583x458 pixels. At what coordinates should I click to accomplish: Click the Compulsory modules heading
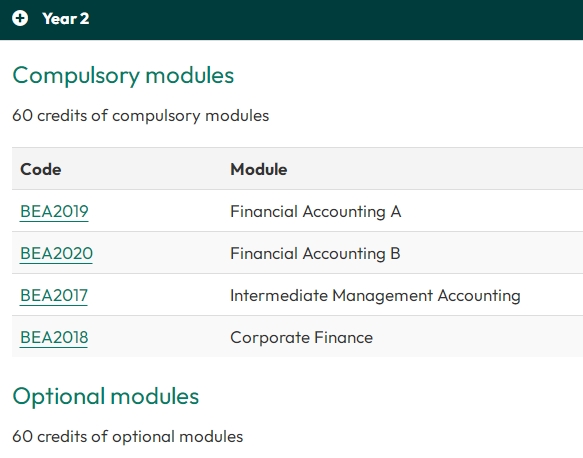point(123,76)
